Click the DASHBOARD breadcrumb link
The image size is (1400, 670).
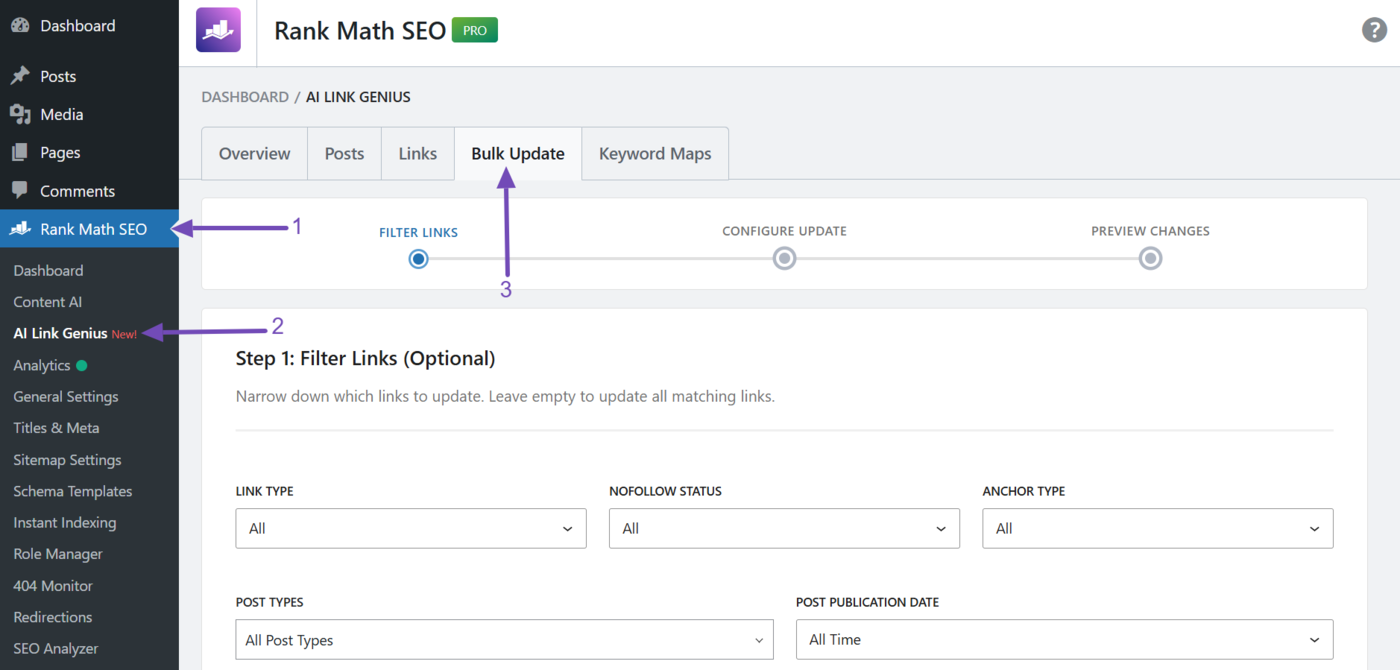(245, 97)
